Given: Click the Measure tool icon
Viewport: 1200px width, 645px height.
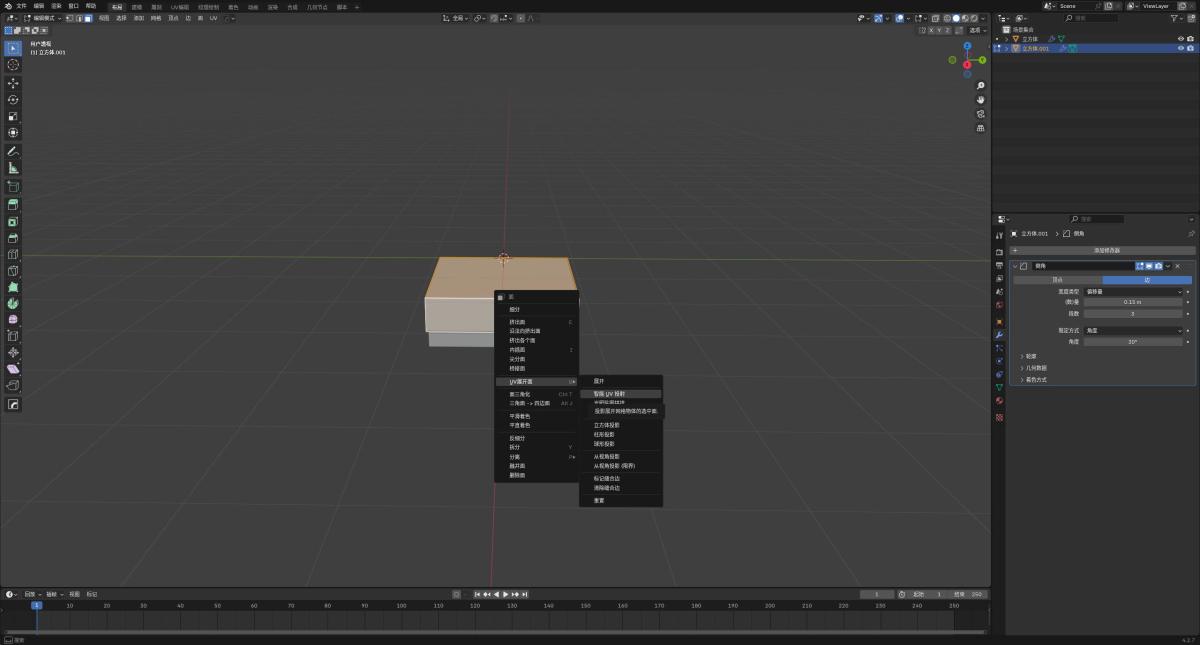Looking at the screenshot, I should point(13,168).
